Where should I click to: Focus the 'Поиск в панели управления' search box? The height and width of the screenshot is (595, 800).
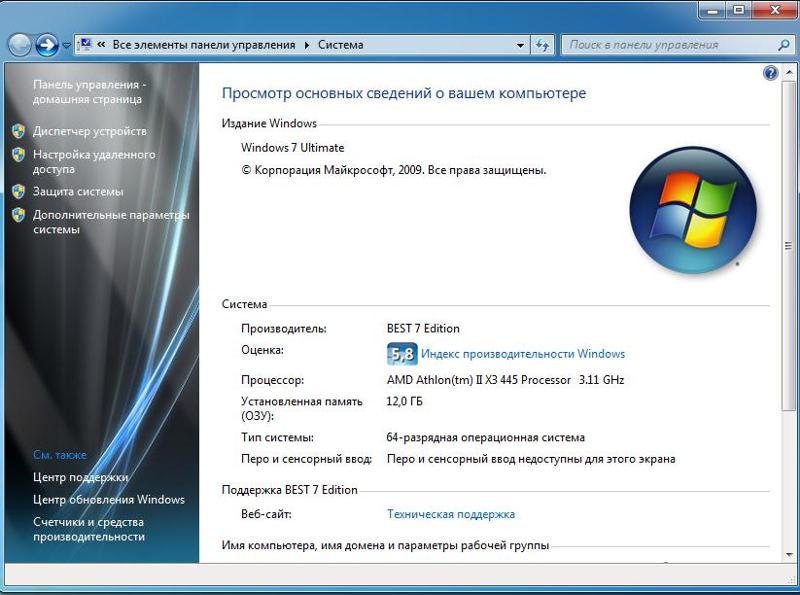coord(676,45)
